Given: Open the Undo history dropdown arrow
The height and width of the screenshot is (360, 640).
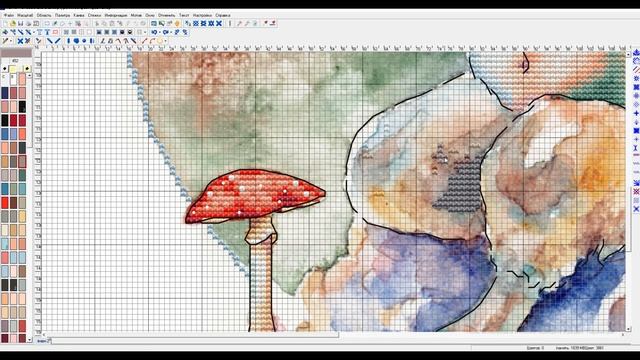Looking at the screenshot, I should pos(160,32).
